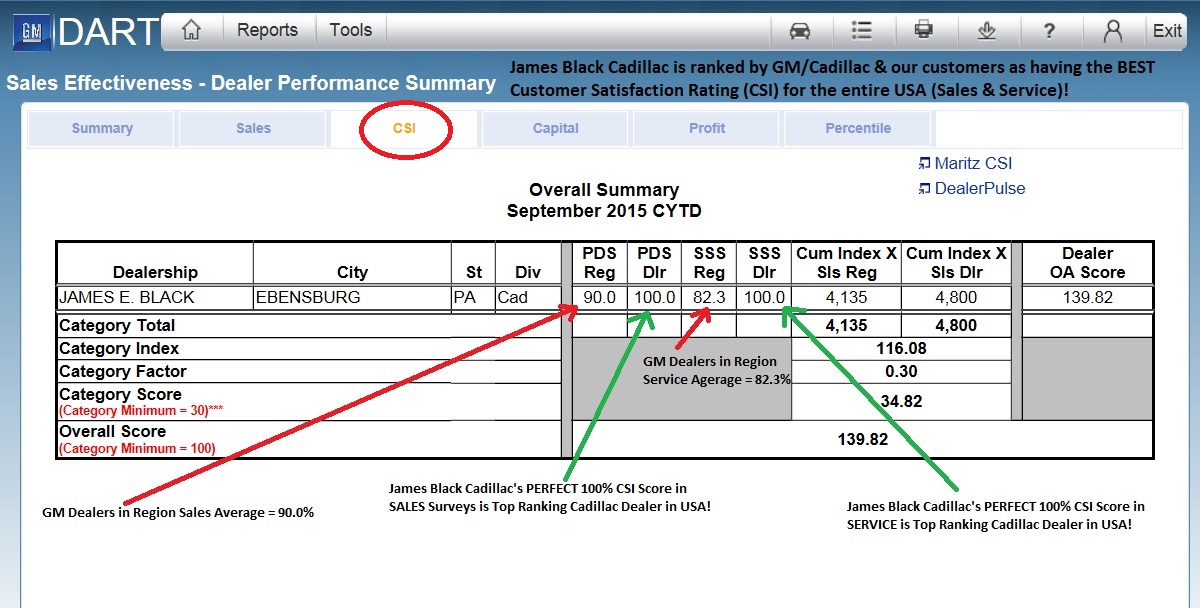The height and width of the screenshot is (608, 1200).
Task: Click the Category Total row label
Action: click(117, 325)
